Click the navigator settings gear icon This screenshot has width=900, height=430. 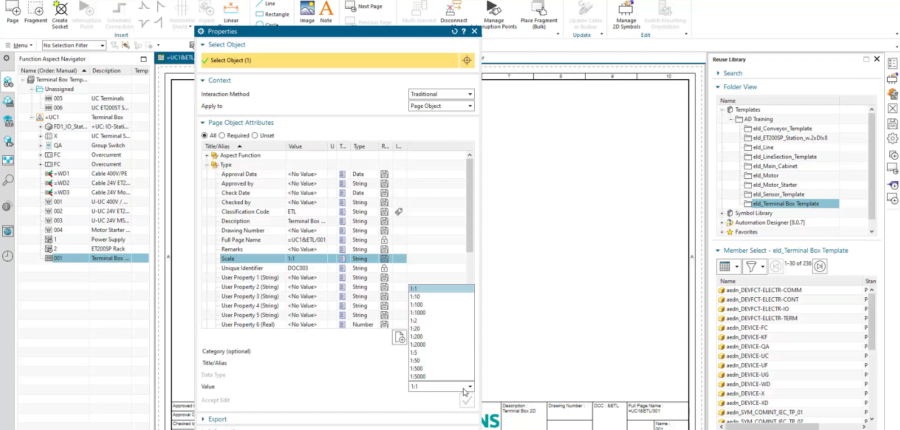pos(6,59)
